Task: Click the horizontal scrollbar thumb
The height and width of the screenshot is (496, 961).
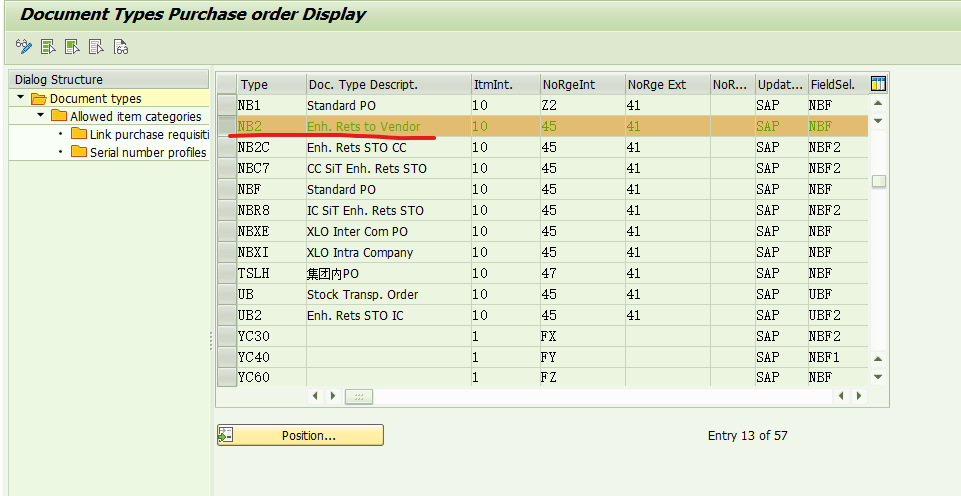Action: point(359,397)
